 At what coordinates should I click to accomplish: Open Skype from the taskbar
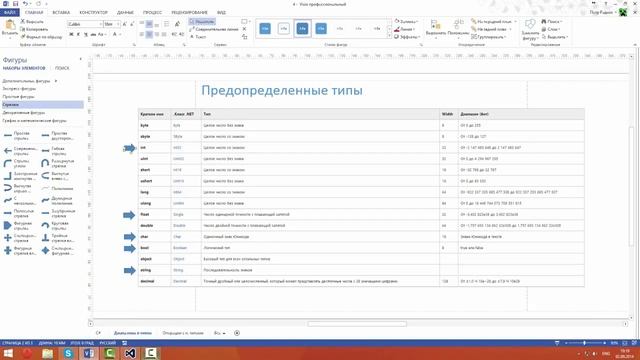click(68, 353)
